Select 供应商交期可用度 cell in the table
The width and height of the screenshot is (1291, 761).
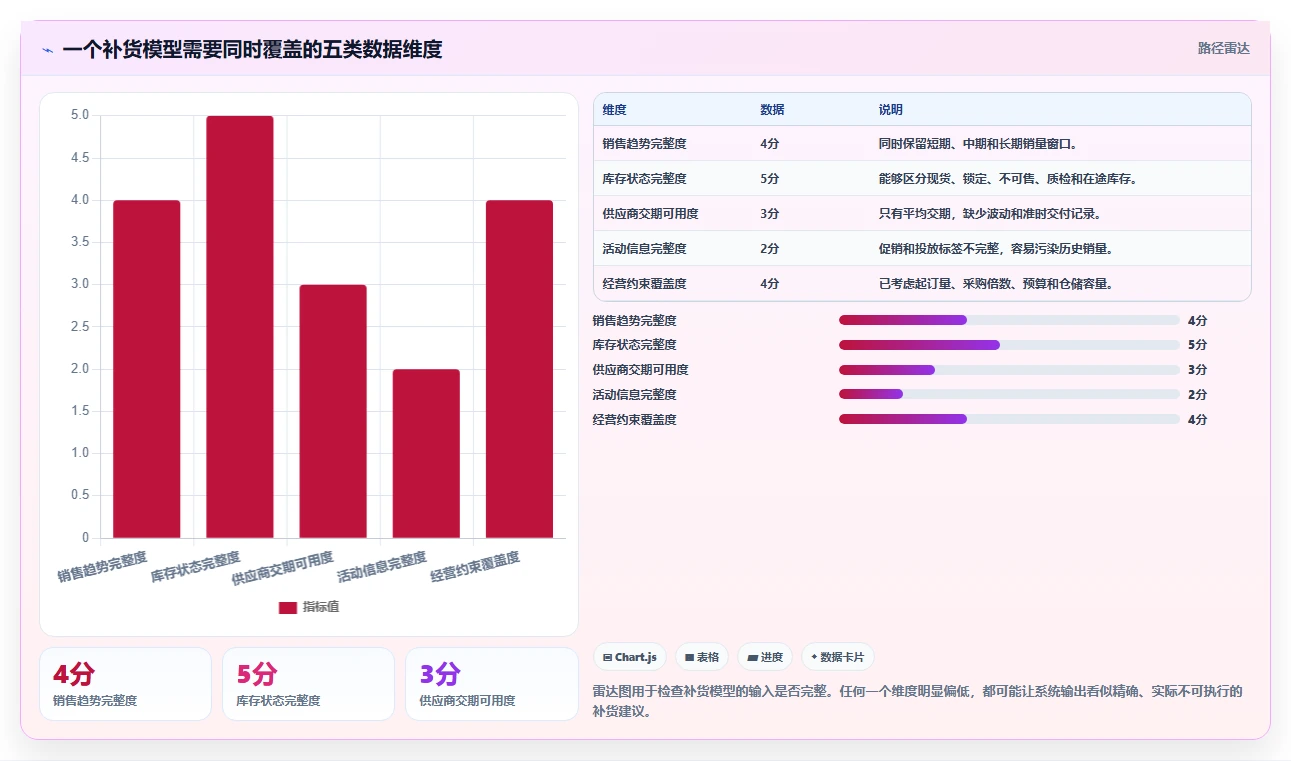click(650, 214)
